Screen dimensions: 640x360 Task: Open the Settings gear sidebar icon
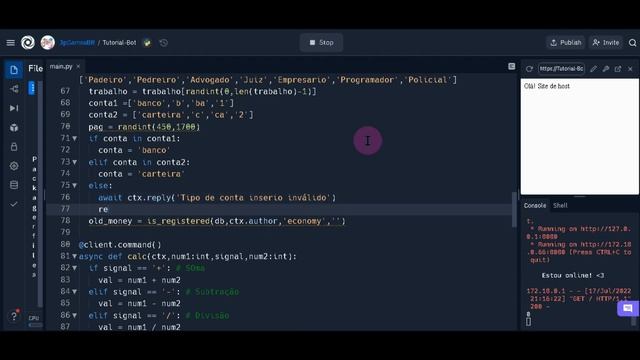point(14,166)
